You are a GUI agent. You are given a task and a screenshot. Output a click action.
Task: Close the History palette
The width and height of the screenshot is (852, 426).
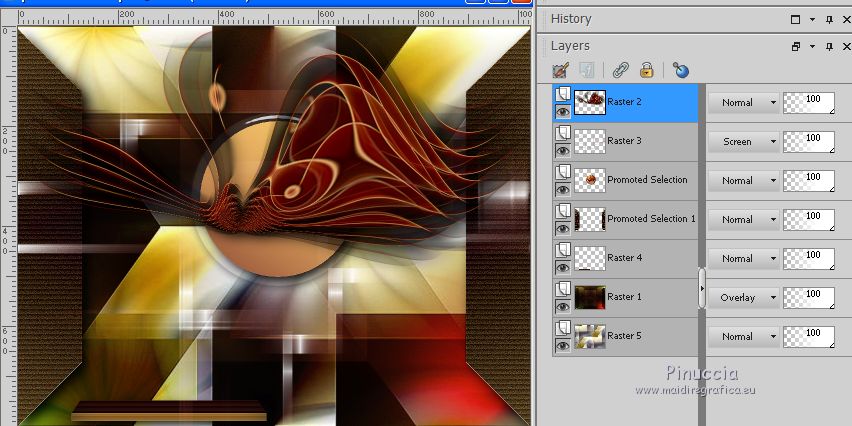[x=847, y=20]
